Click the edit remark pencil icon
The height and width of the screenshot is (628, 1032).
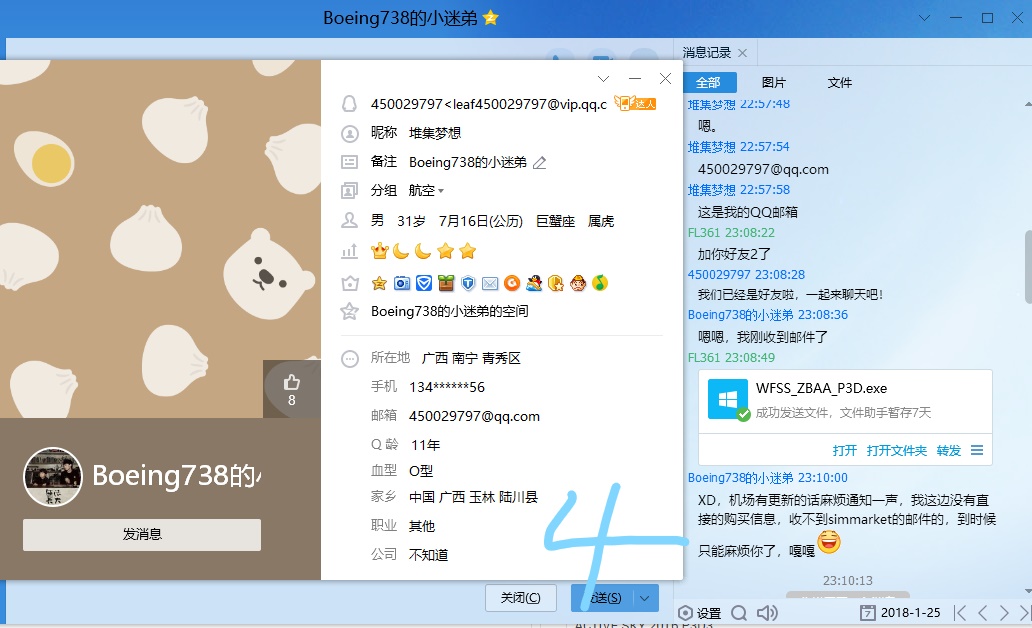tap(540, 162)
